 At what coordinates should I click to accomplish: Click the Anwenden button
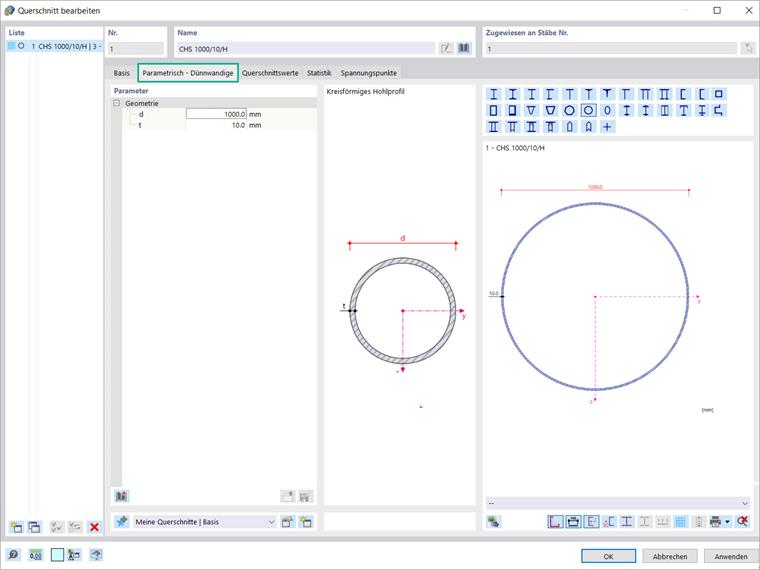coord(730,556)
